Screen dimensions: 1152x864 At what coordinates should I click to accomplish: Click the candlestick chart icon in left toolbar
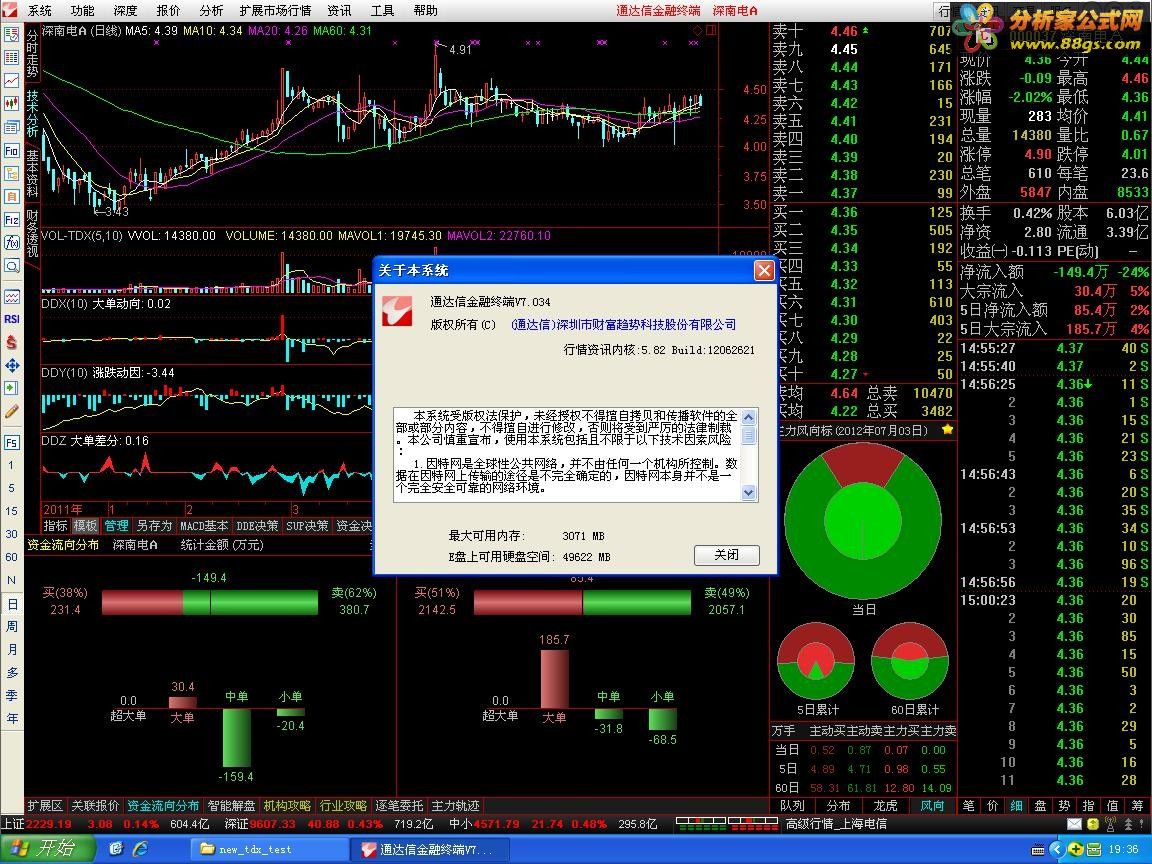pyautogui.click(x=11, y=104)
